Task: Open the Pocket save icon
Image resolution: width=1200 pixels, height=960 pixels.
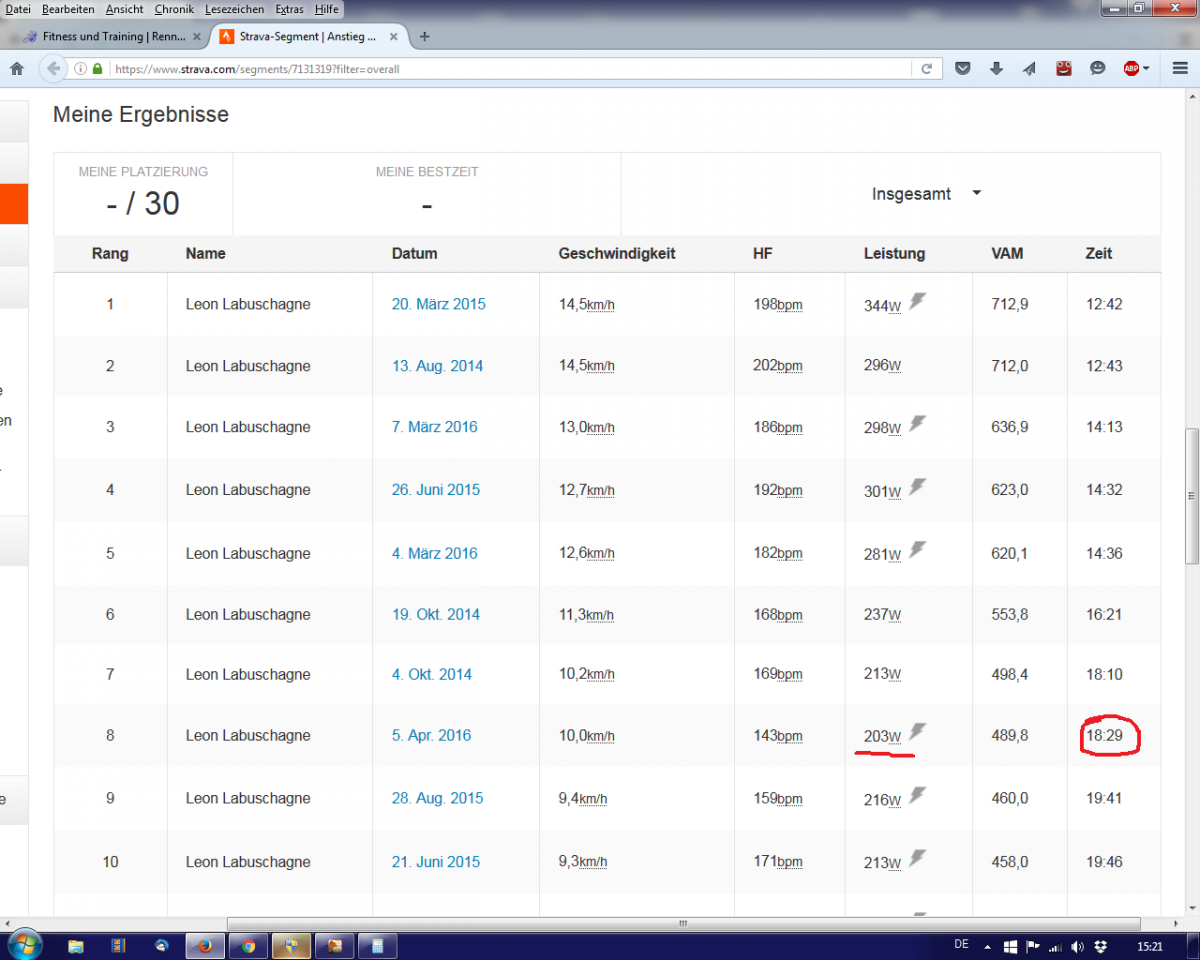Action: (963, 69)
